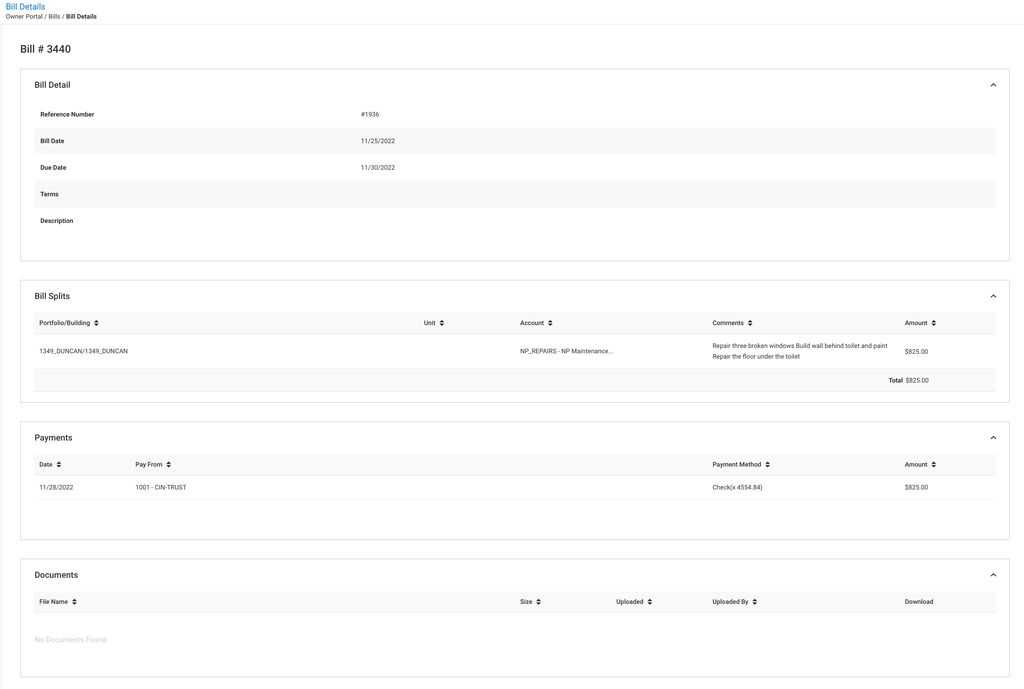Image resolution: width=1024 pixels, height=689 pixels.
Task: Open Bills breadcrumb link
Action: coord(54,17)
